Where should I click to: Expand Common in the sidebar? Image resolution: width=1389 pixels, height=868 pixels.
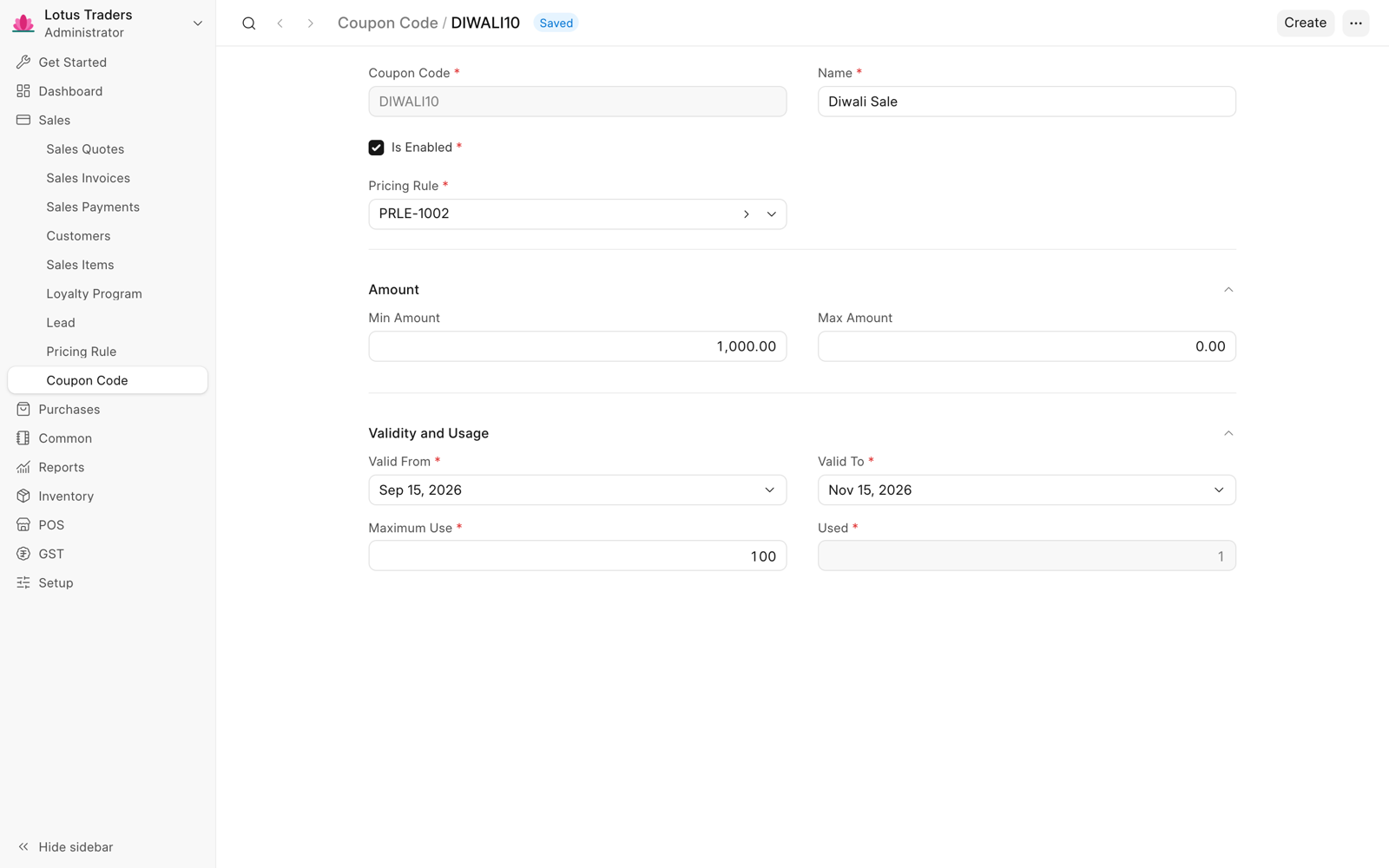point(108,438)
